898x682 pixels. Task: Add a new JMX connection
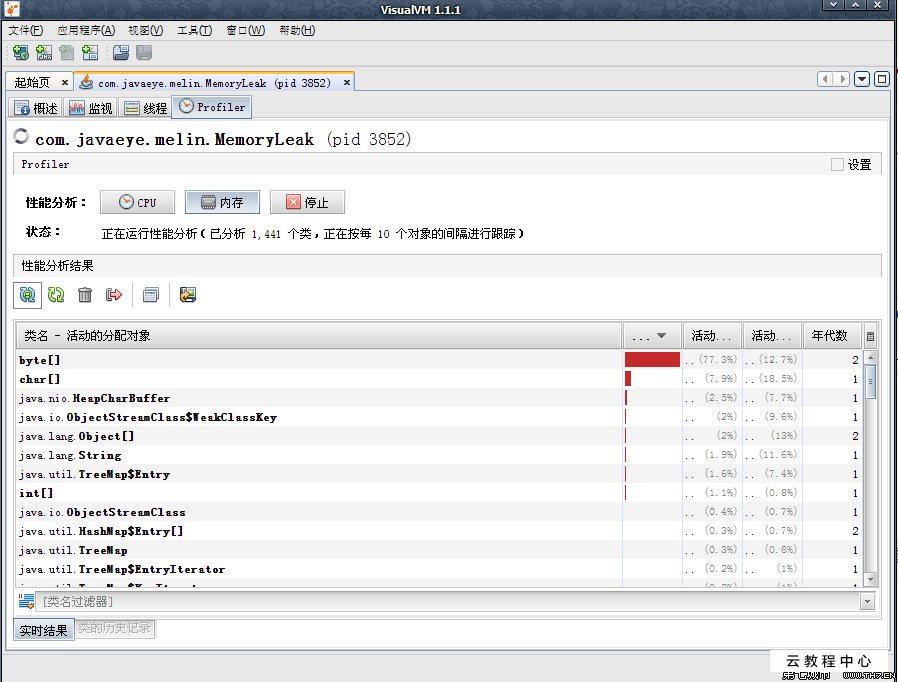coord(43,52)
